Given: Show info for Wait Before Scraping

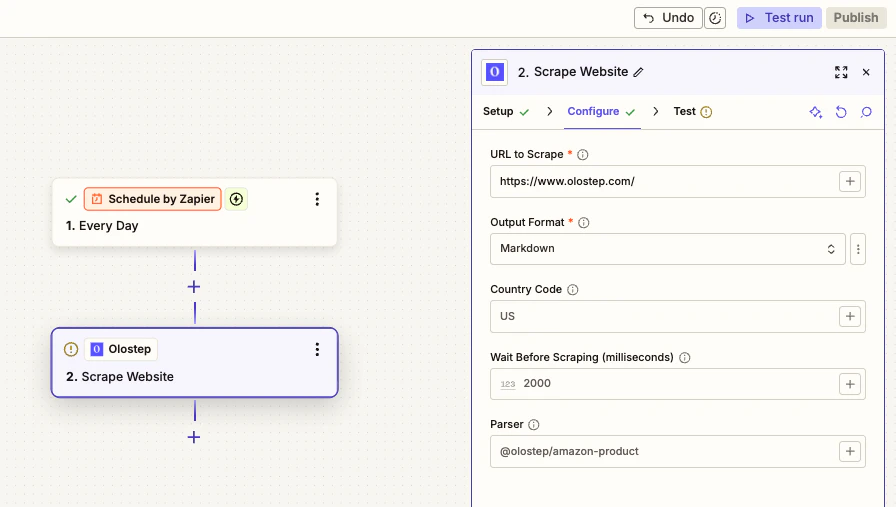Looking at the screenshot, I should point(685,357).
